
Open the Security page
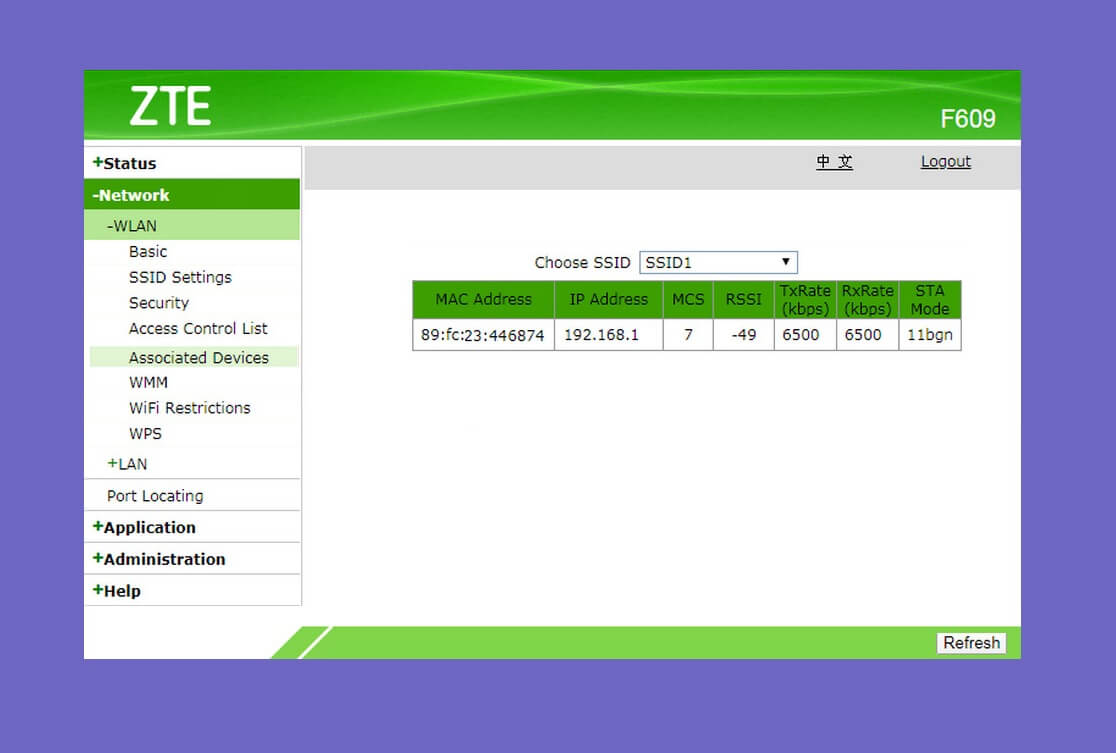tap(159, 302)
